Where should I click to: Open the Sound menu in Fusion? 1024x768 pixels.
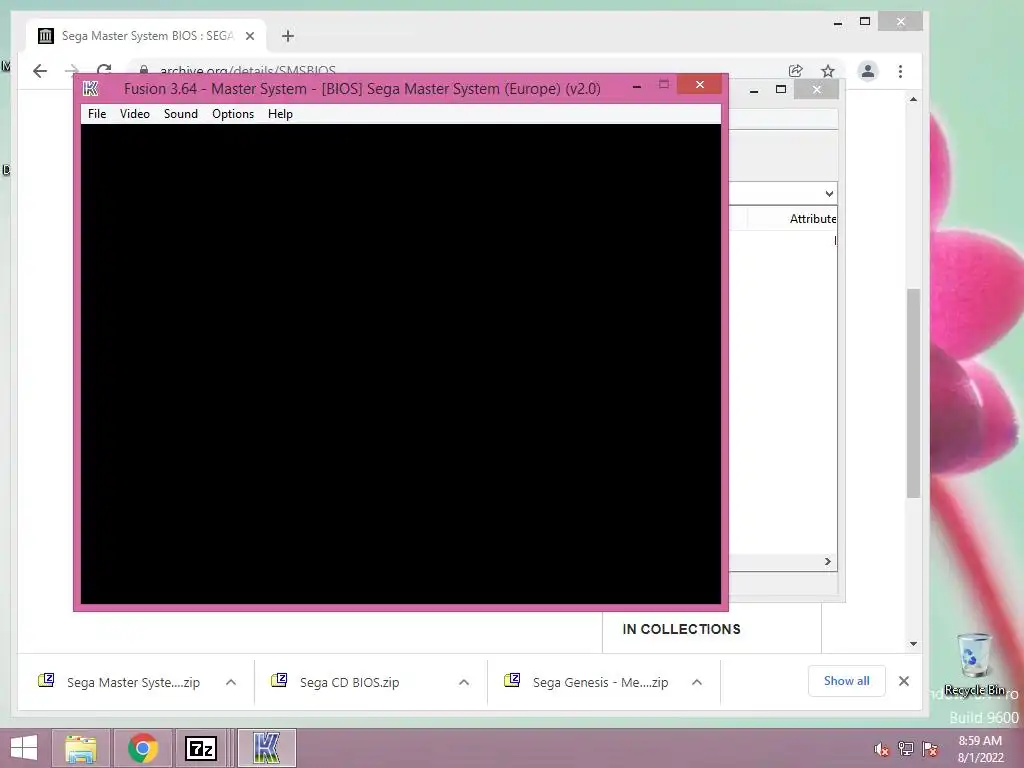(x=180, y=114)
